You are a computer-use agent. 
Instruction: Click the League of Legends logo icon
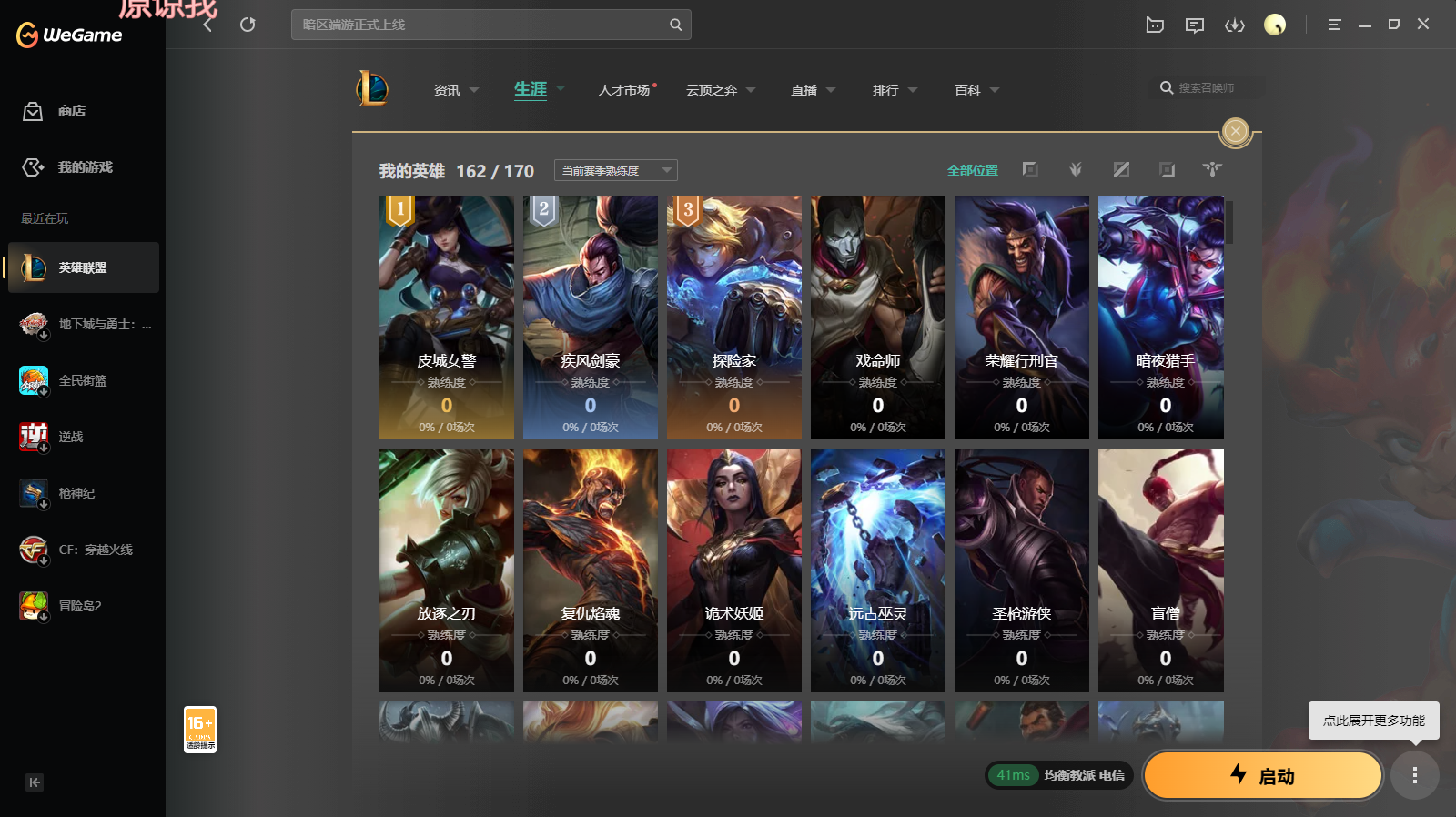(372, 88)
